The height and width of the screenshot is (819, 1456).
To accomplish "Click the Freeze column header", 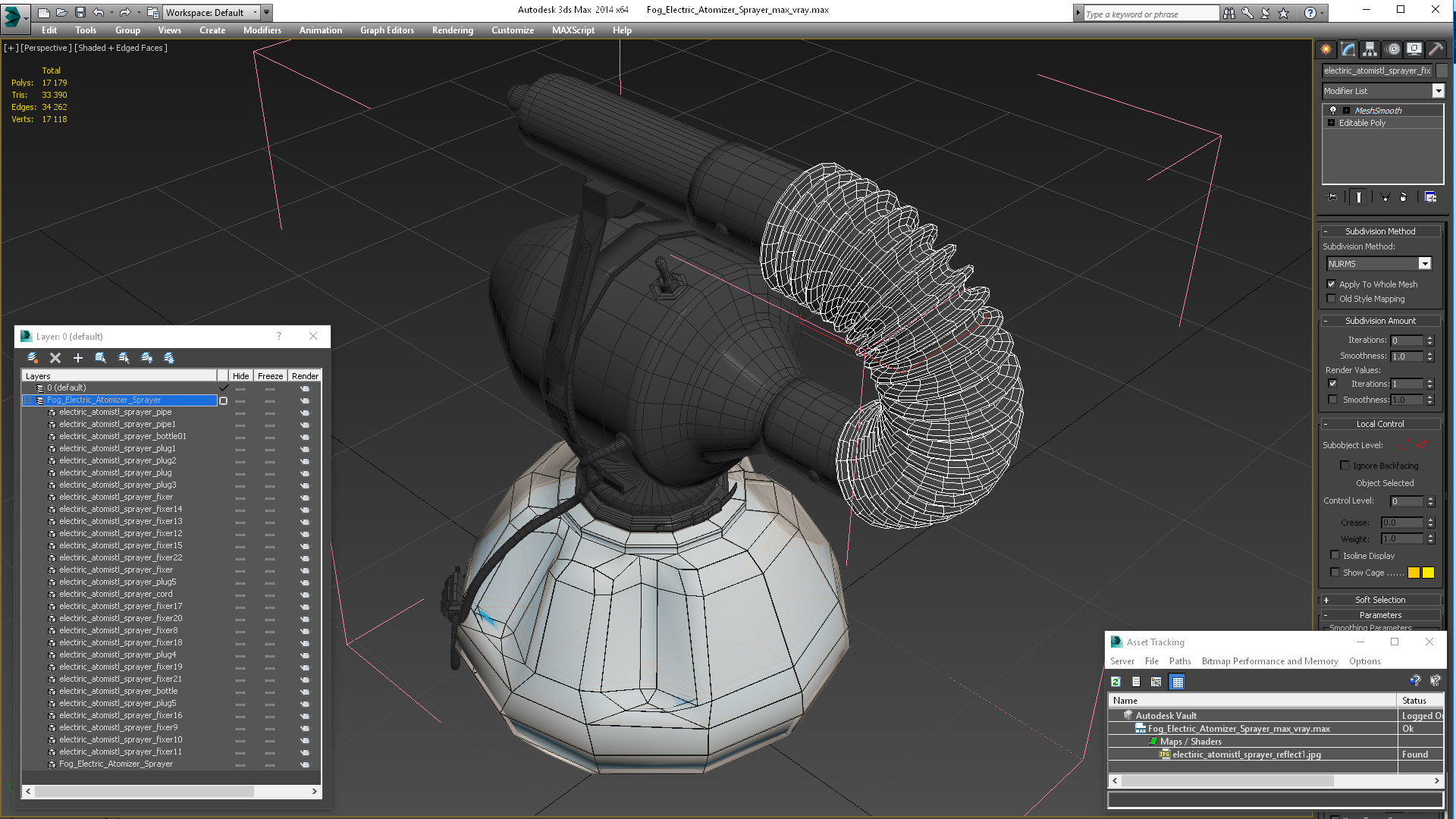I will [270, 376].
